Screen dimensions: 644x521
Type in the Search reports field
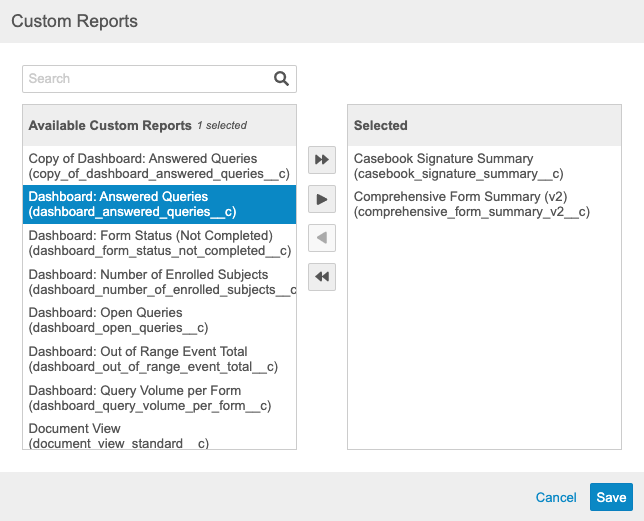[148, 79]
